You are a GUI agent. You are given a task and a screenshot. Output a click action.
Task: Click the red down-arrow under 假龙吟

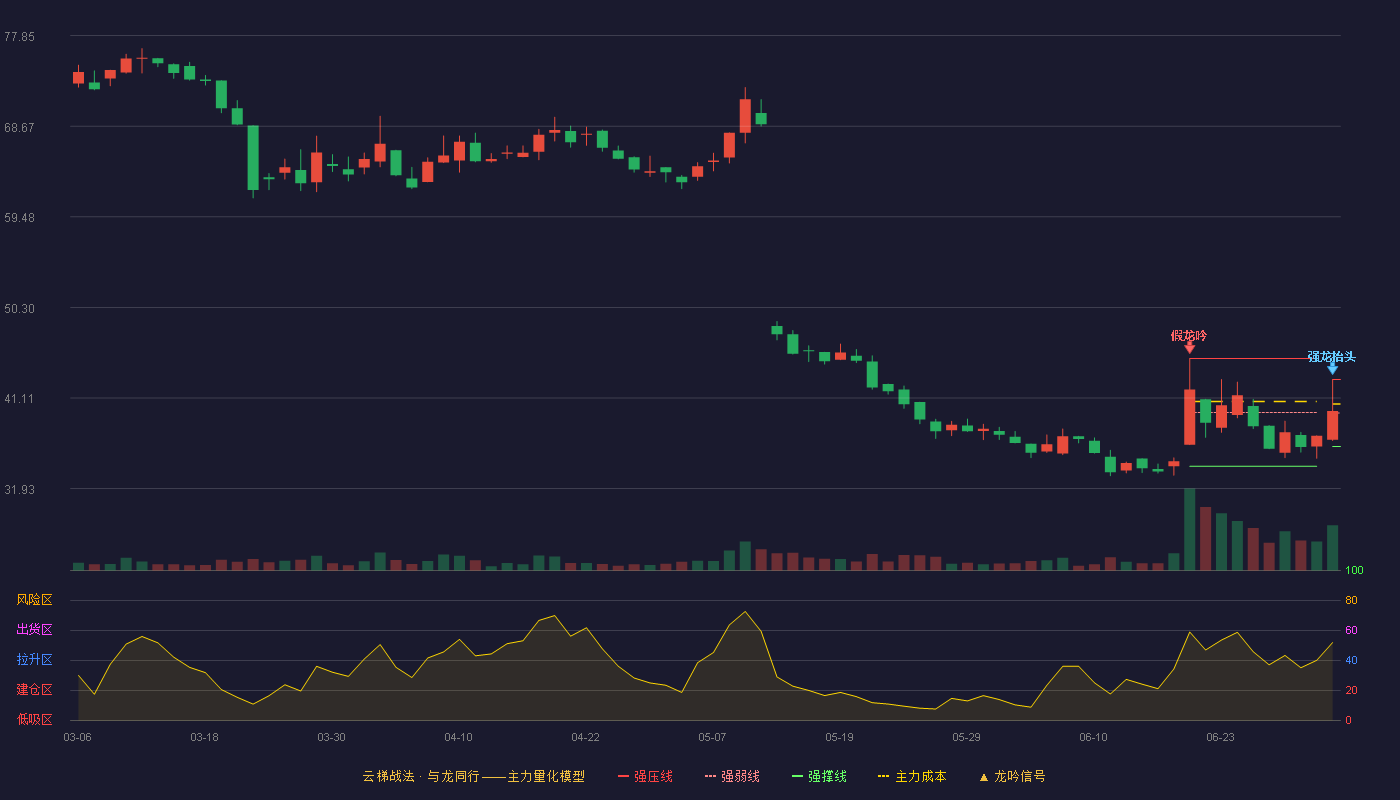click(x=1189, y=348)
